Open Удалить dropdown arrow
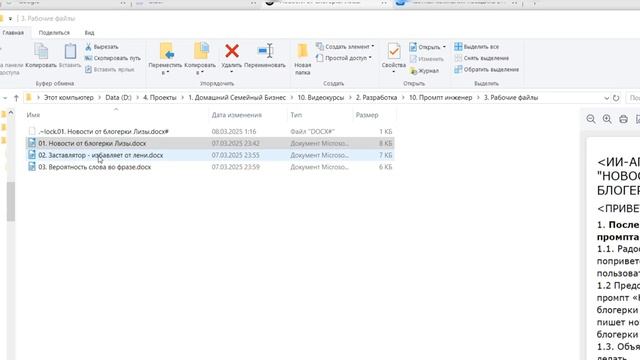Viewport: 640px width, 360px height. coord(231,72)
